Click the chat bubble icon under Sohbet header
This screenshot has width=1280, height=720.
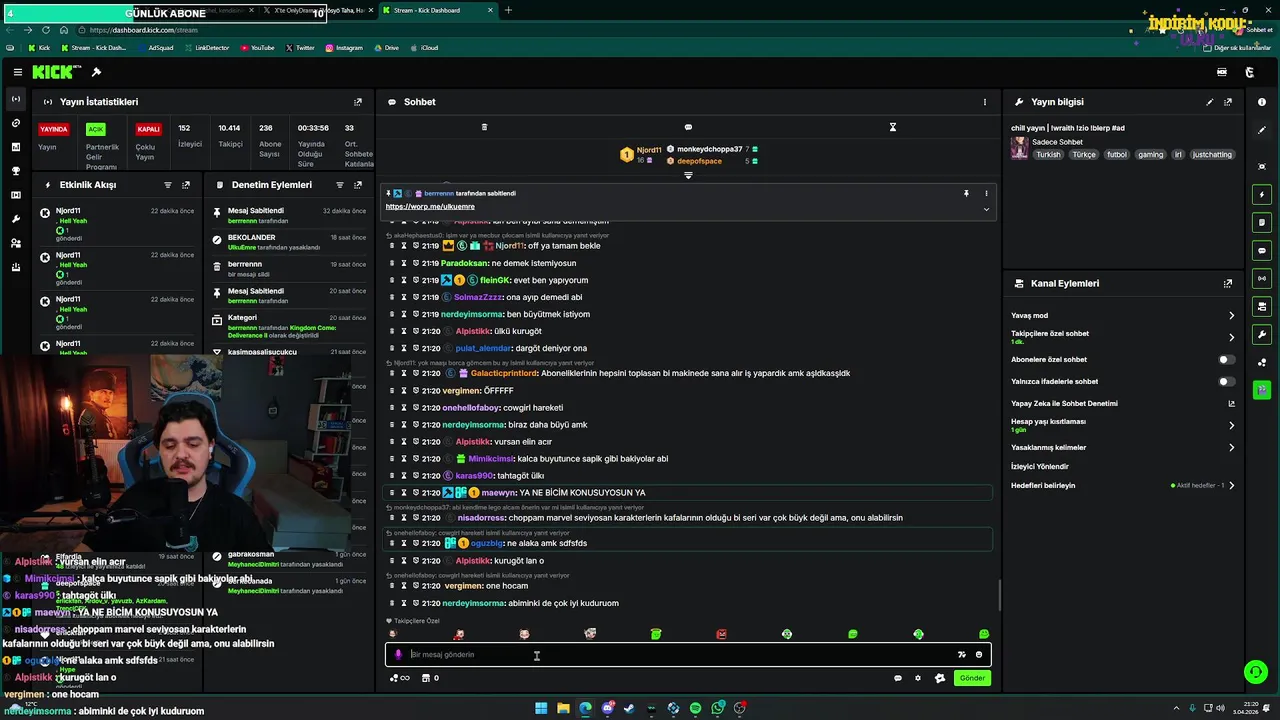688,127
